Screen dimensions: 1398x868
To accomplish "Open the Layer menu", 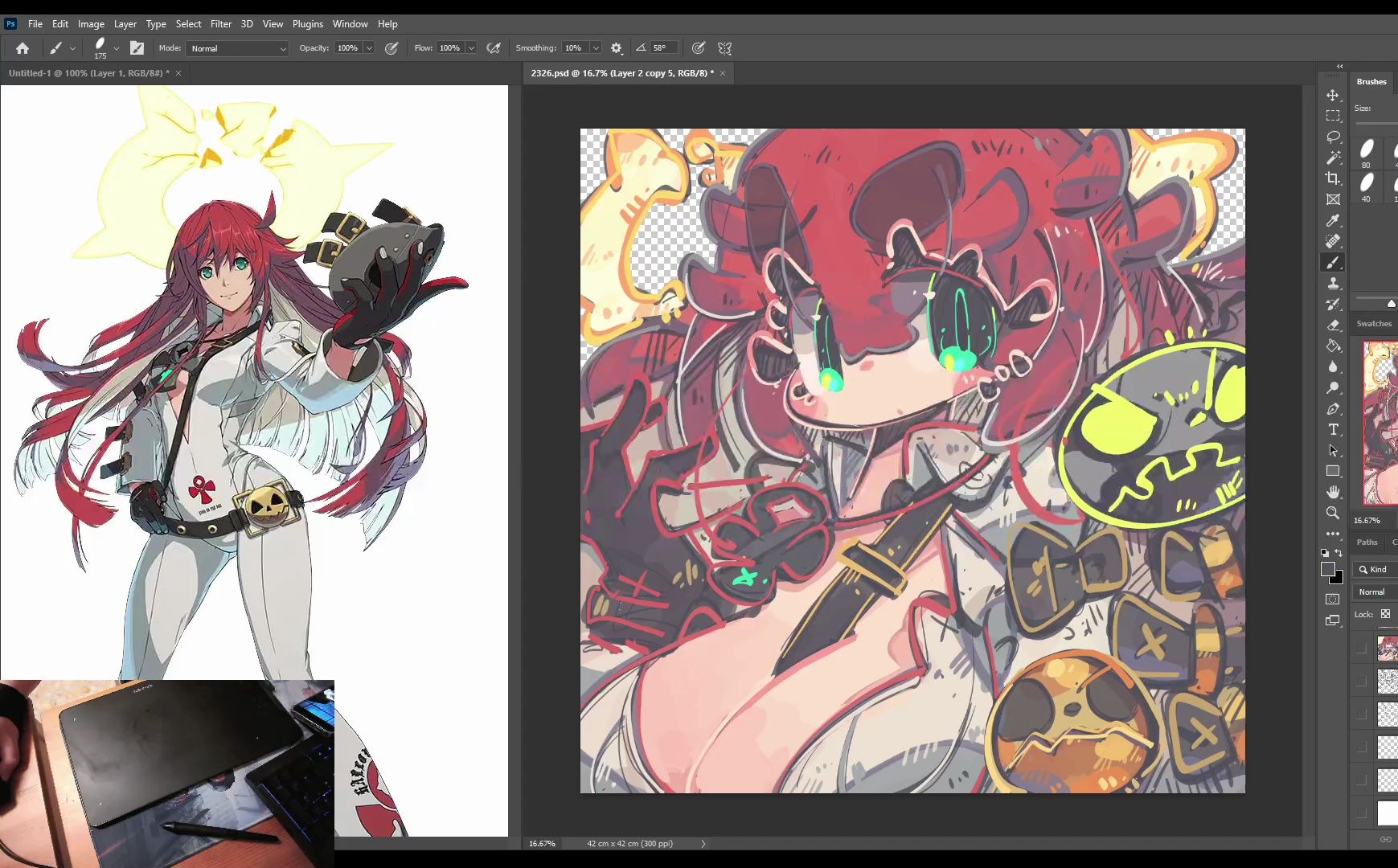I will [x=125, y=24].
